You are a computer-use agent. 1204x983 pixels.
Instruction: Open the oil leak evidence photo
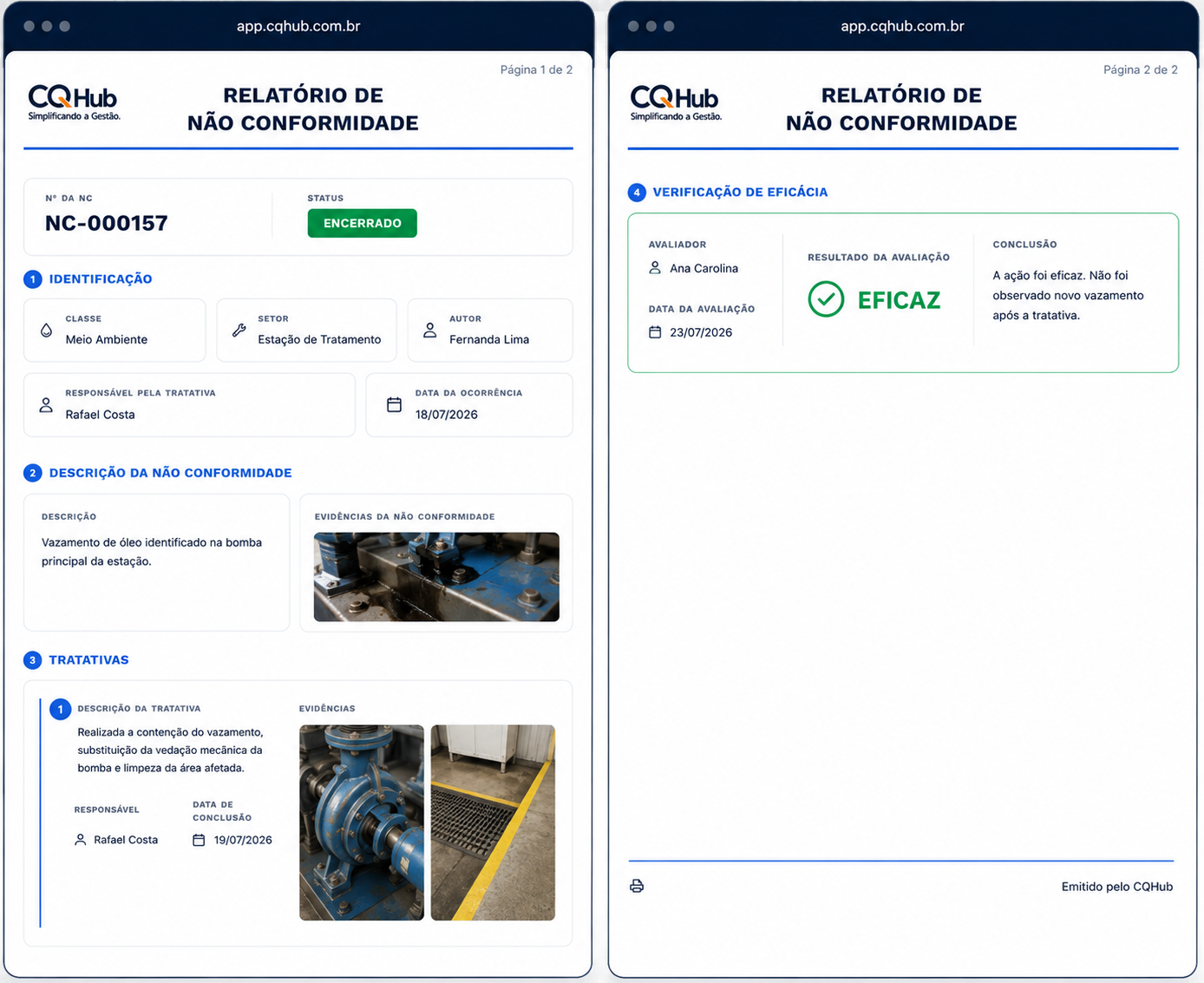pos(436,577)
